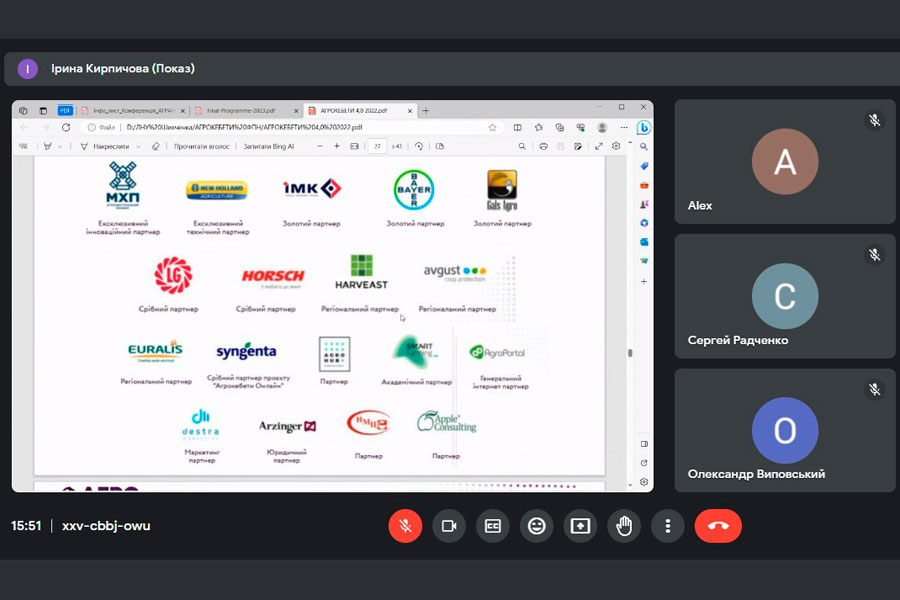Toggle the camera on or off
This screenshot has height=600, width=900.
(x=449, y=526)
